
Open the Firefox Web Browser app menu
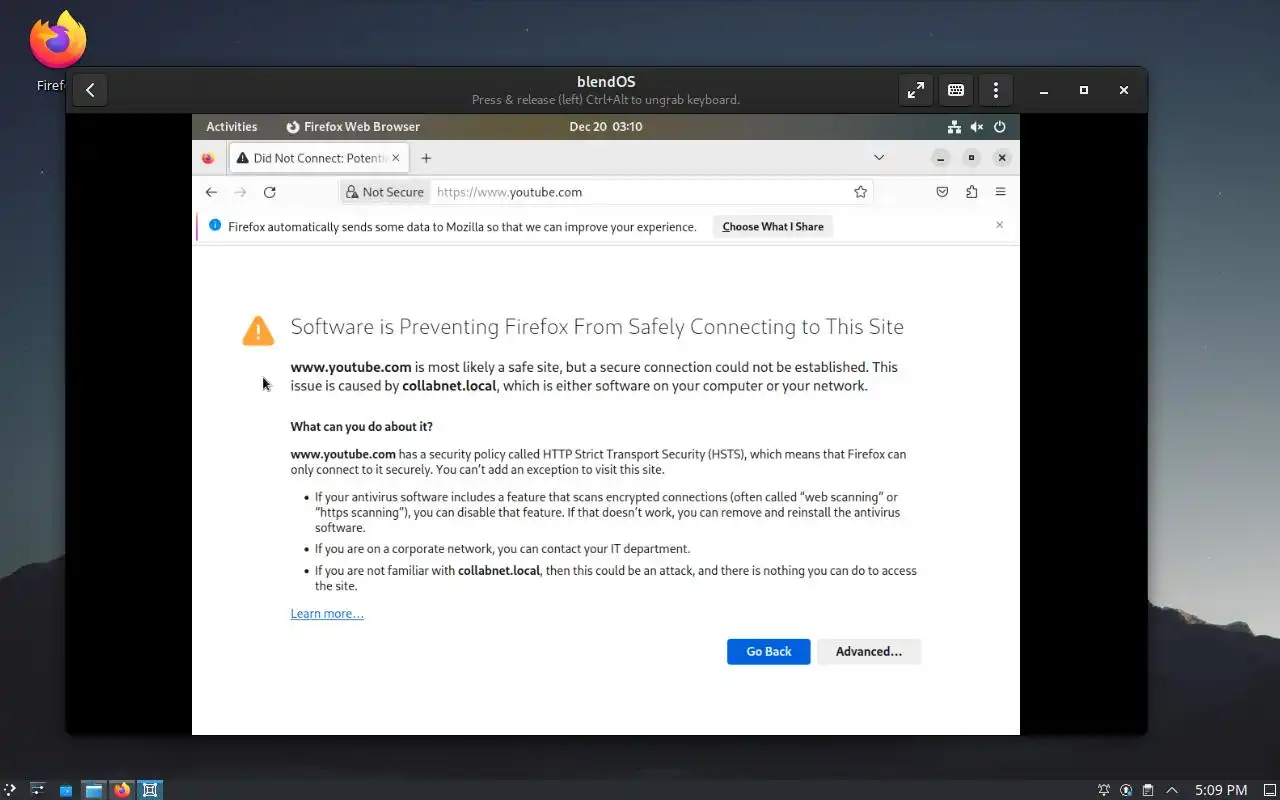[353, 127]
